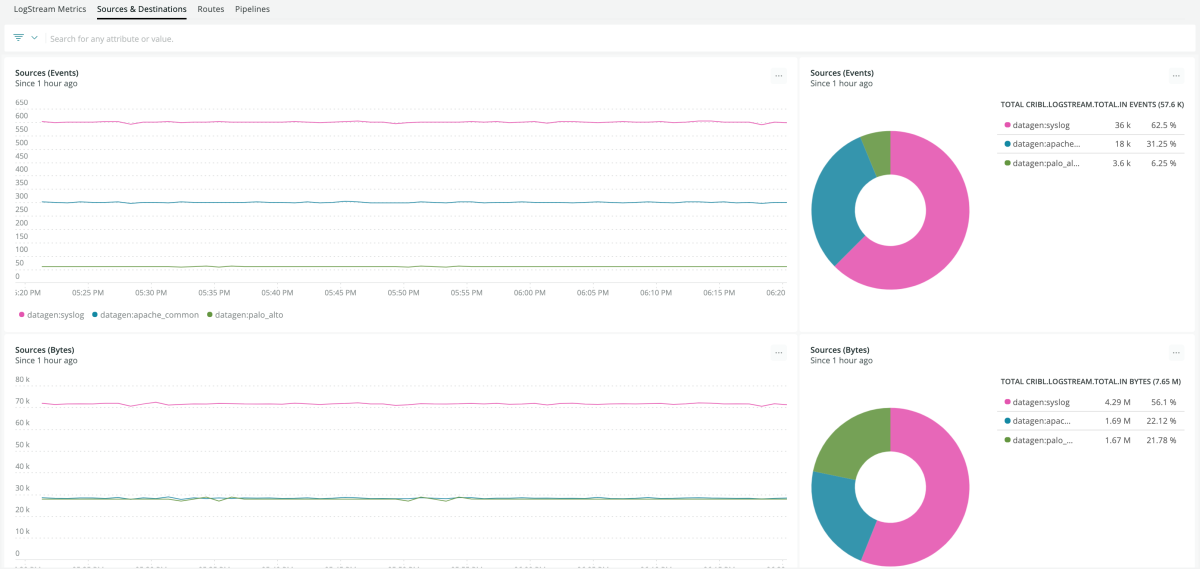The image size is (1200, 569).
Task: Switch to the LogStream Metrics tab
Action: point(50,9)
